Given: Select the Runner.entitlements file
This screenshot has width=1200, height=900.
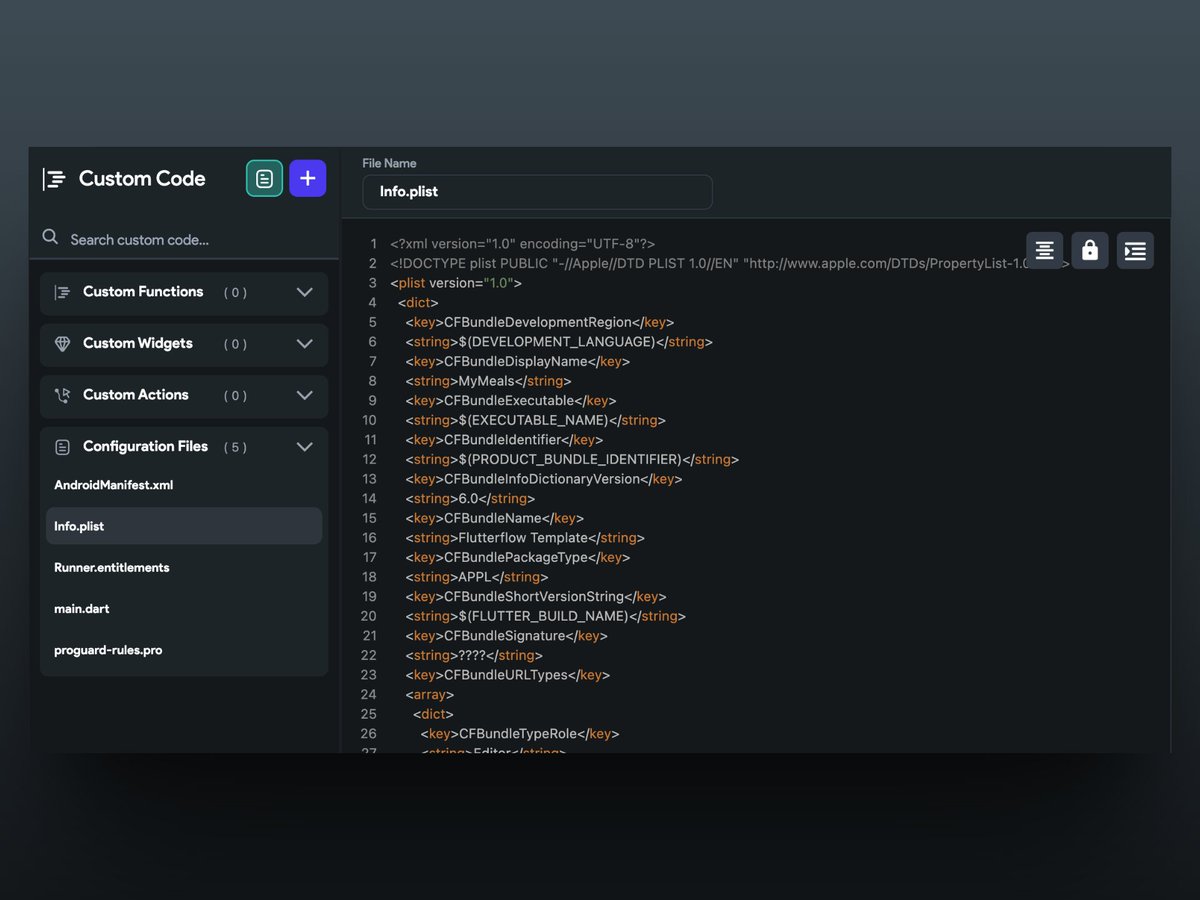Looking at the screenshot, I should 111,567.
